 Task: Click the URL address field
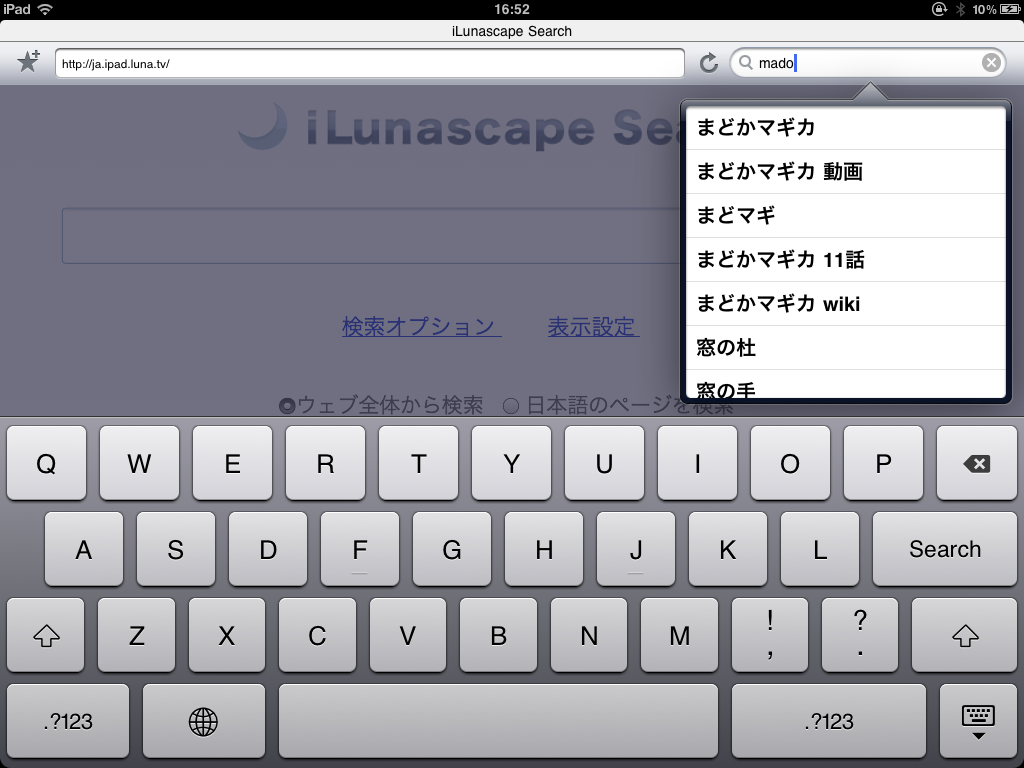(x=370, y=62)
